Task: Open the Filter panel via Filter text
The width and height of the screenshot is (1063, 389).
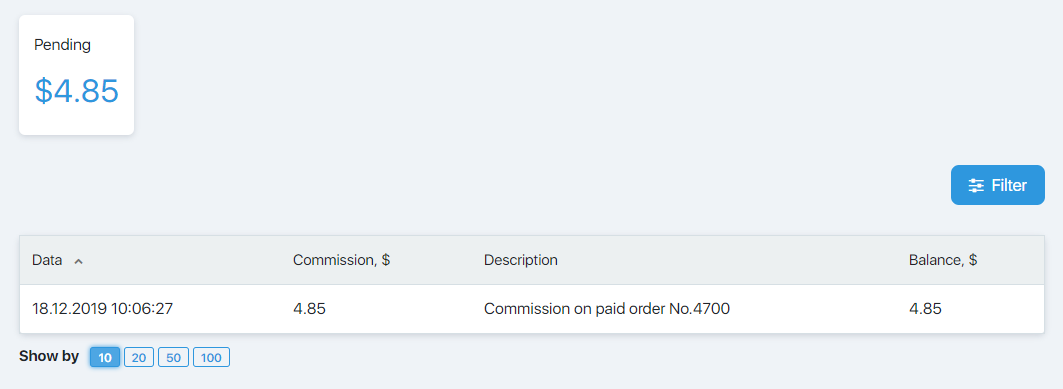Action: click(1009, 185)
